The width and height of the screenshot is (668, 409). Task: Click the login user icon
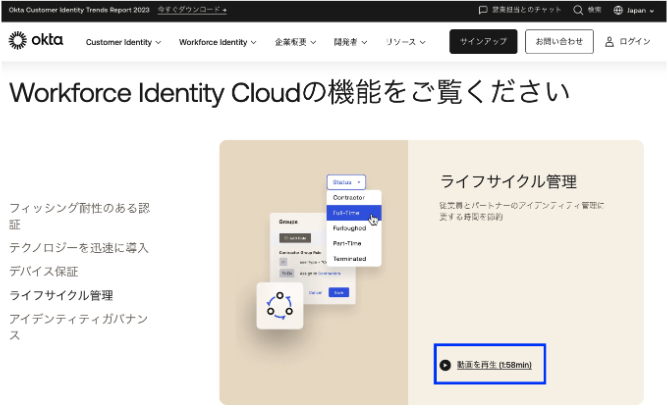609,42
